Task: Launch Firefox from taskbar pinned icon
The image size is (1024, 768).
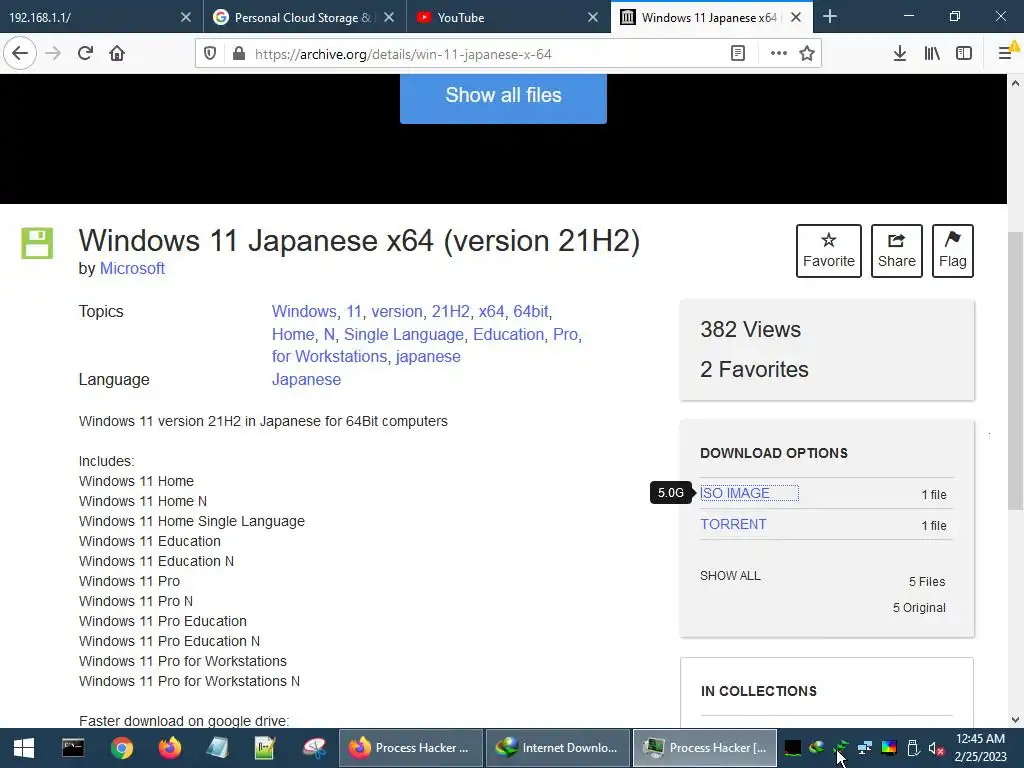Action: coord(170,748)
